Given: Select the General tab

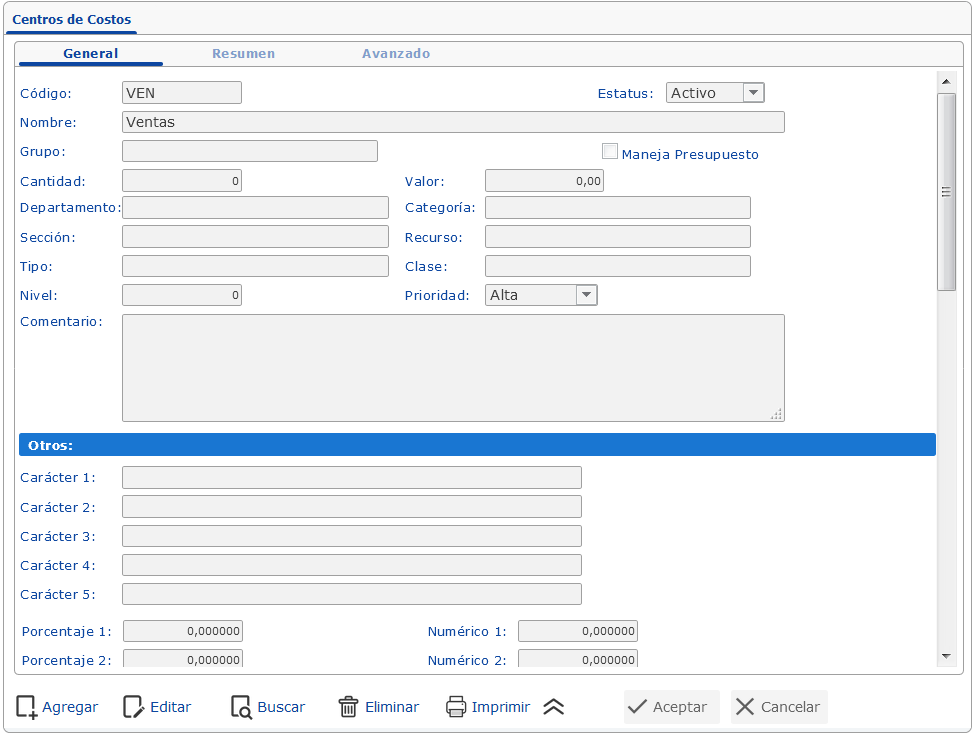Looking at the screenshot, I should click(x=91, y=54).
